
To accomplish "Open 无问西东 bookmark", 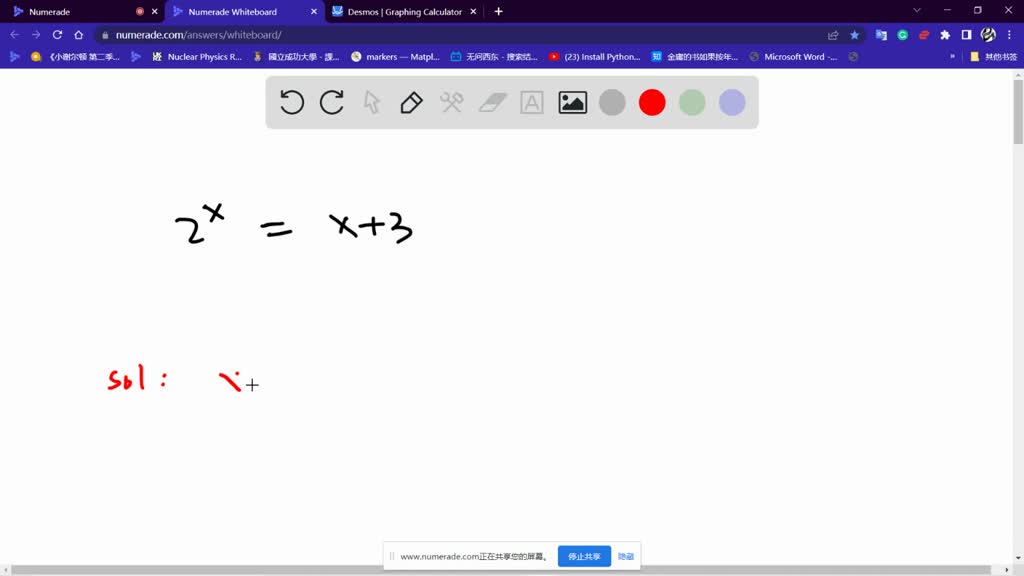I will pos(494,57).
